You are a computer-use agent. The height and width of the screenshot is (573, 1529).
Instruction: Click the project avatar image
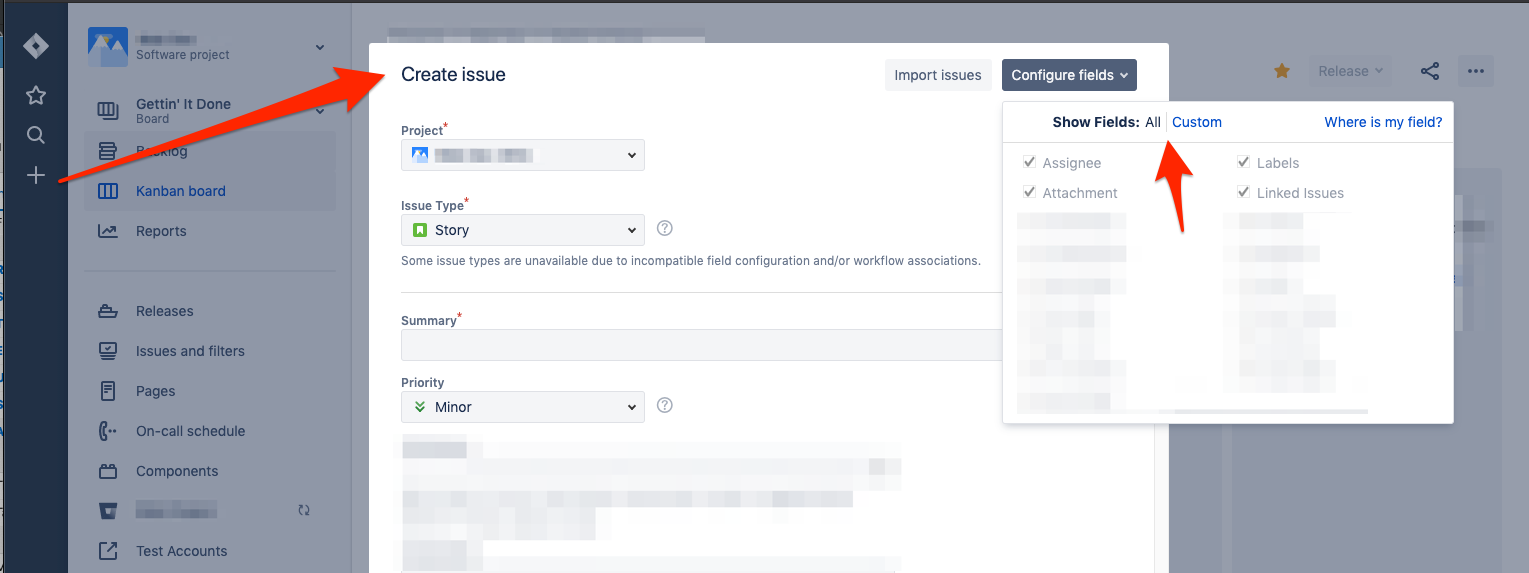point(108,47)
